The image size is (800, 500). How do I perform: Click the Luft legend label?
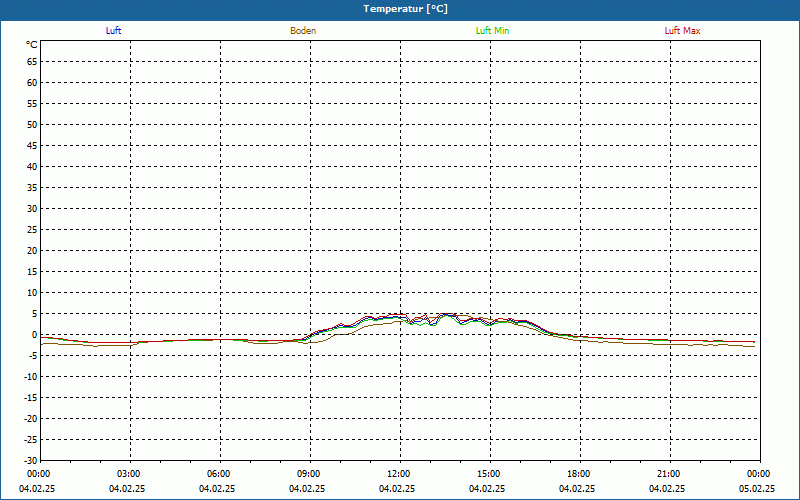tap(113, 31)
